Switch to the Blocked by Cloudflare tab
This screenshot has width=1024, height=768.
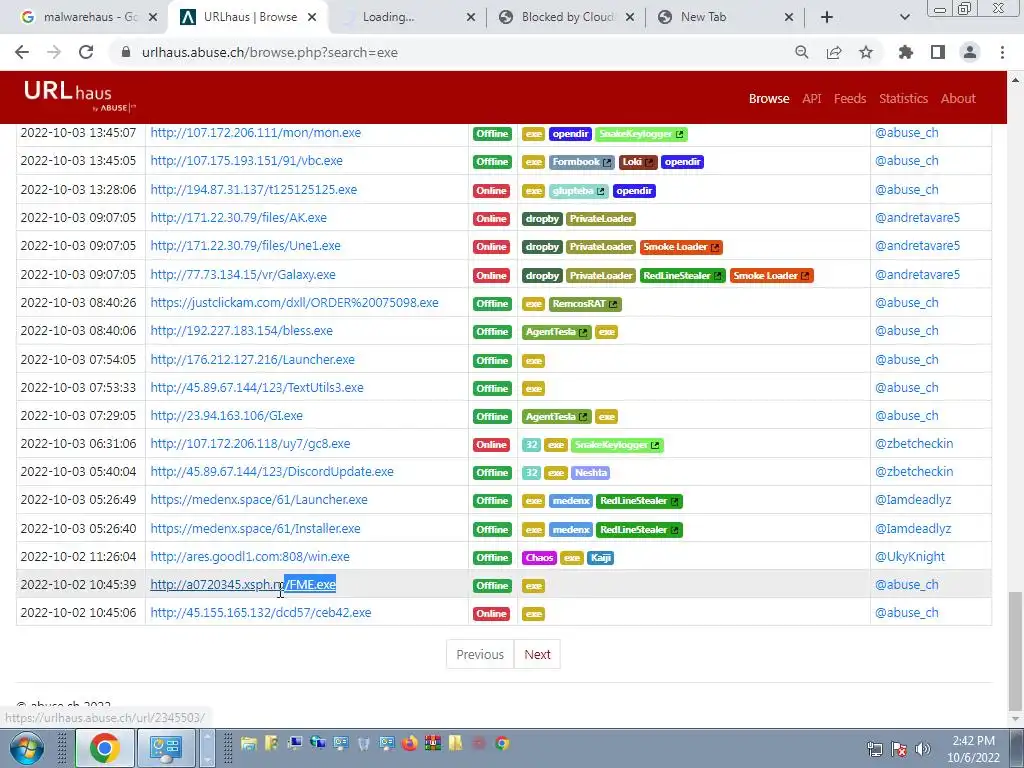[x=566, y=18]
